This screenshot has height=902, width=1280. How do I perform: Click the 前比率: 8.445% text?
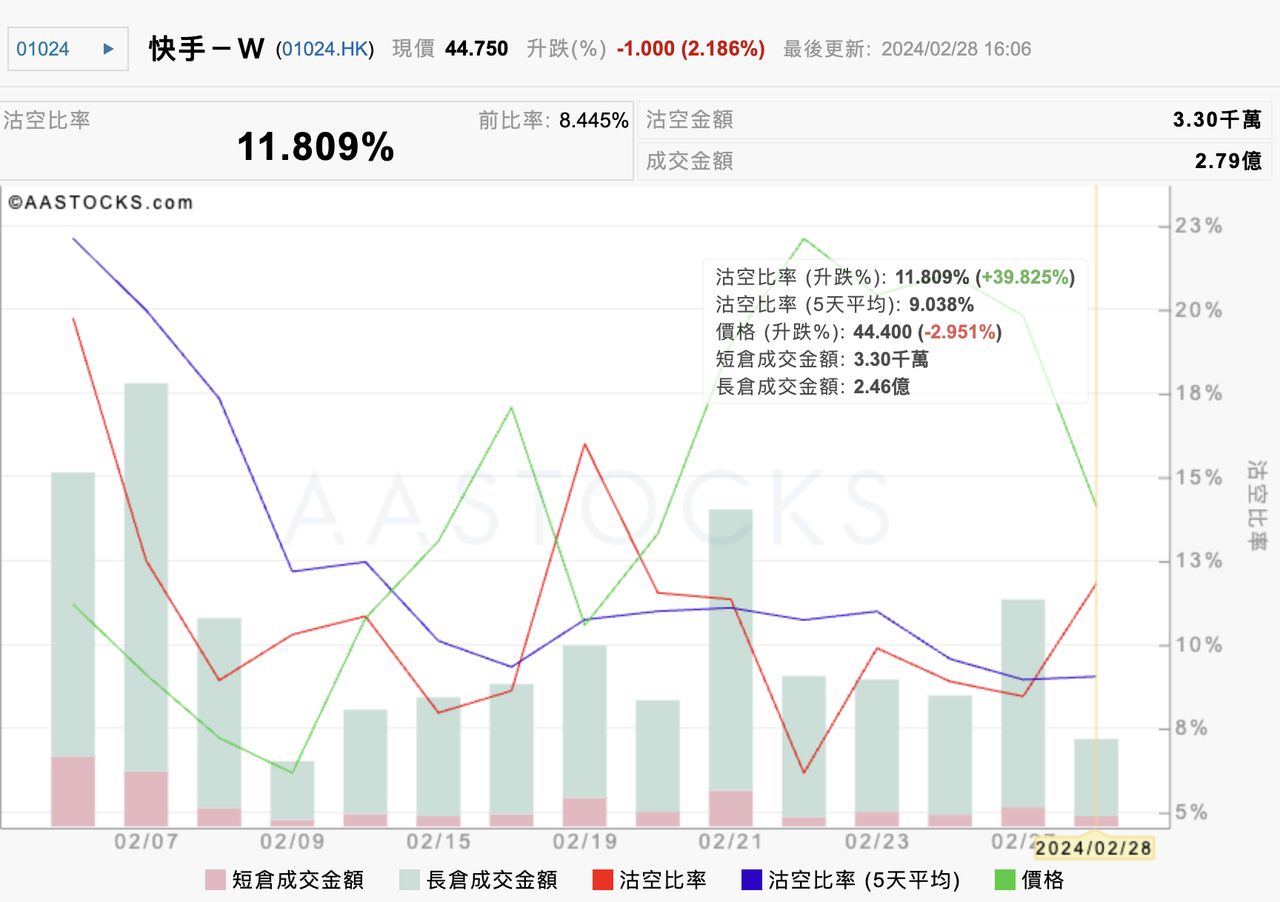click(554, 120)
